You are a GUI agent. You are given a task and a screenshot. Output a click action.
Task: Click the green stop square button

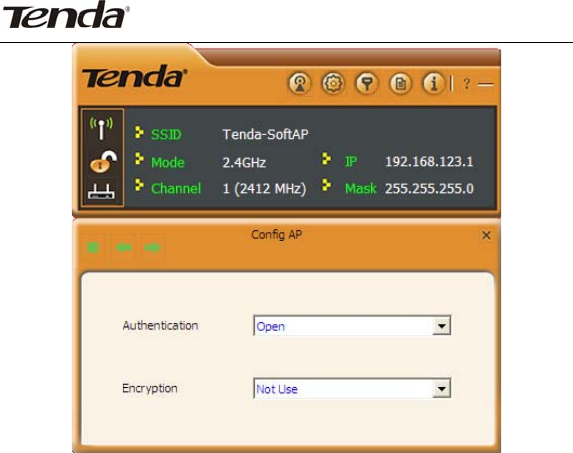pos(93,248)
